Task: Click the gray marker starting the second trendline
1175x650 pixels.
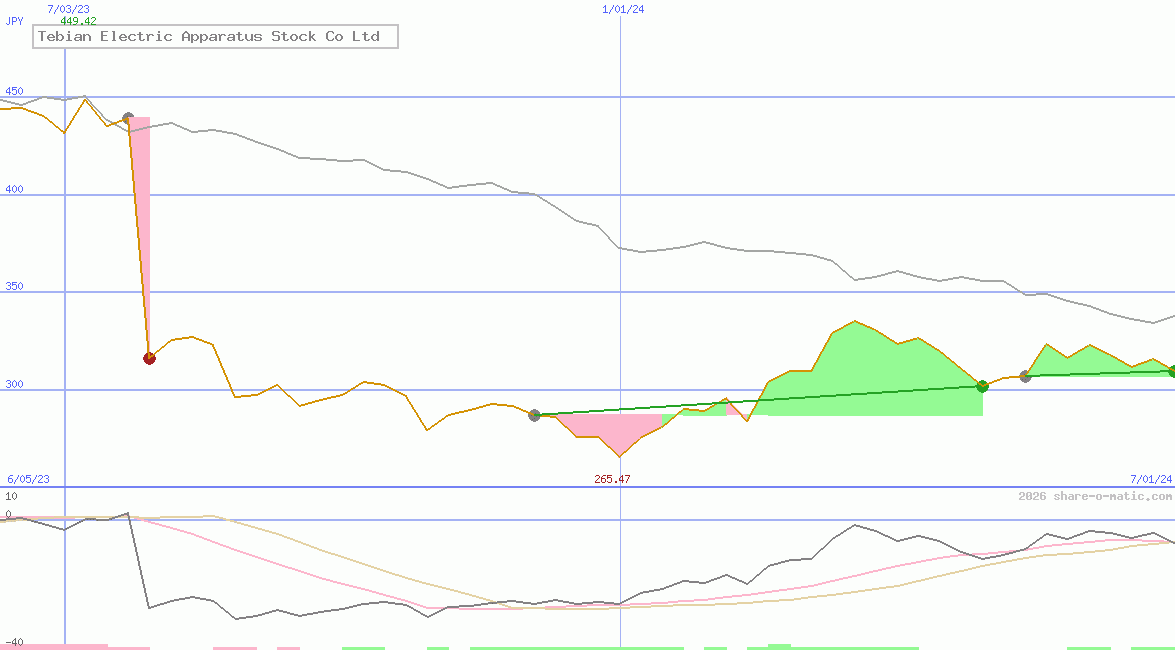Action: [x=1025, y=376]
